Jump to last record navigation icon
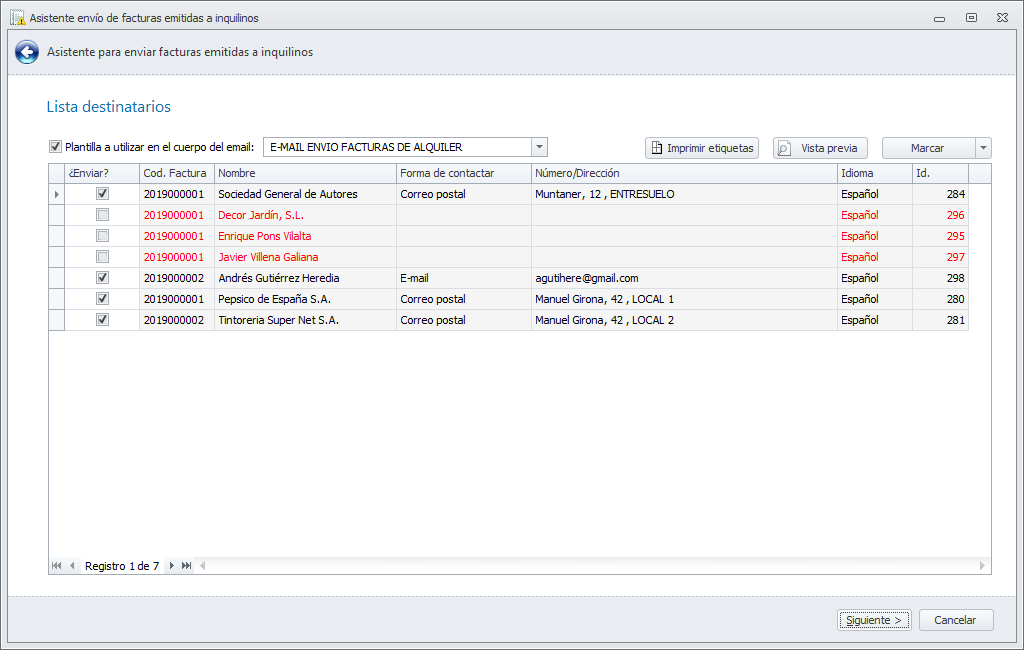The image size is (1024, 650). point(187,566)
